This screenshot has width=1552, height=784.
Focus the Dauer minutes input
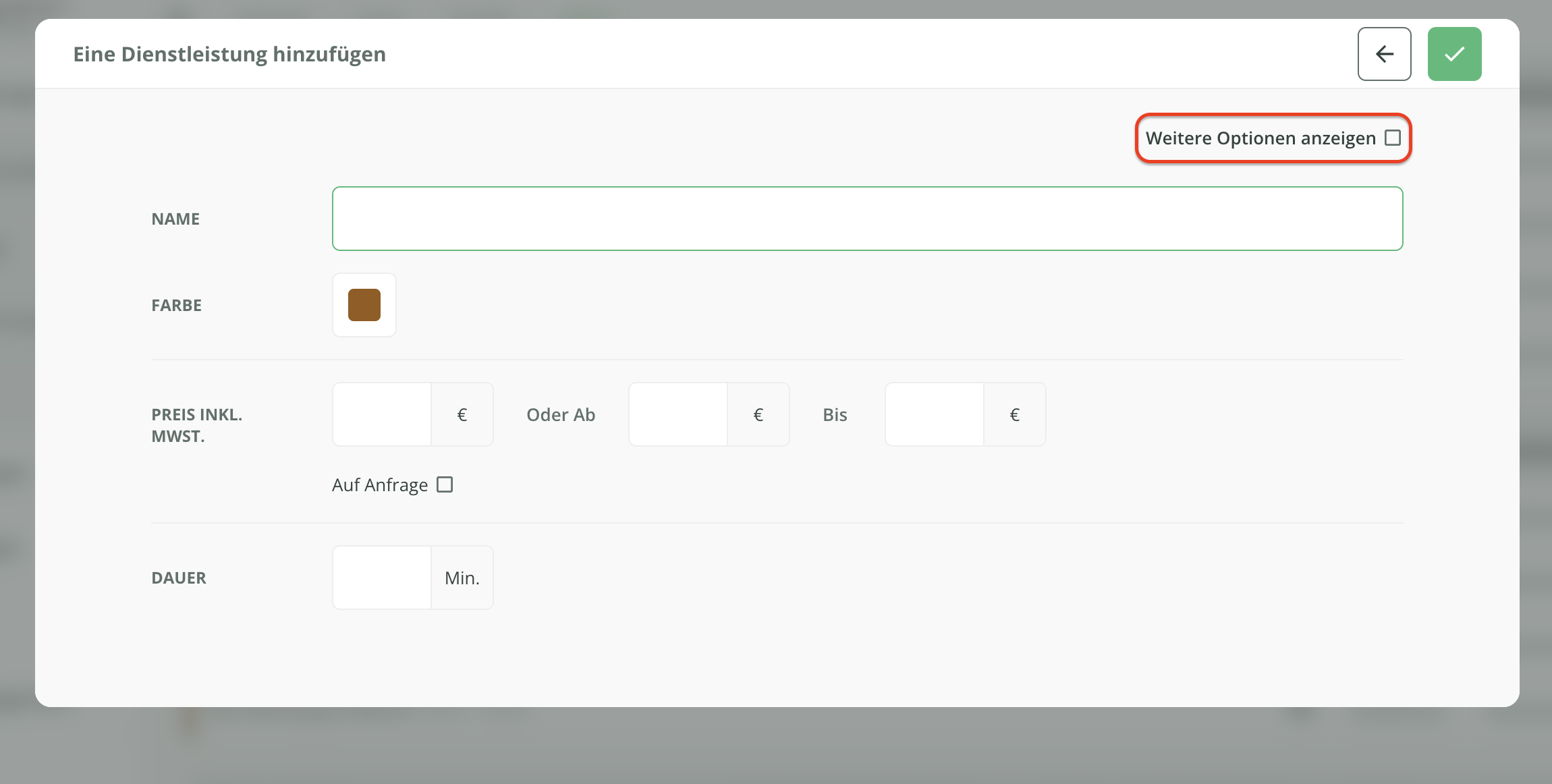382,578
